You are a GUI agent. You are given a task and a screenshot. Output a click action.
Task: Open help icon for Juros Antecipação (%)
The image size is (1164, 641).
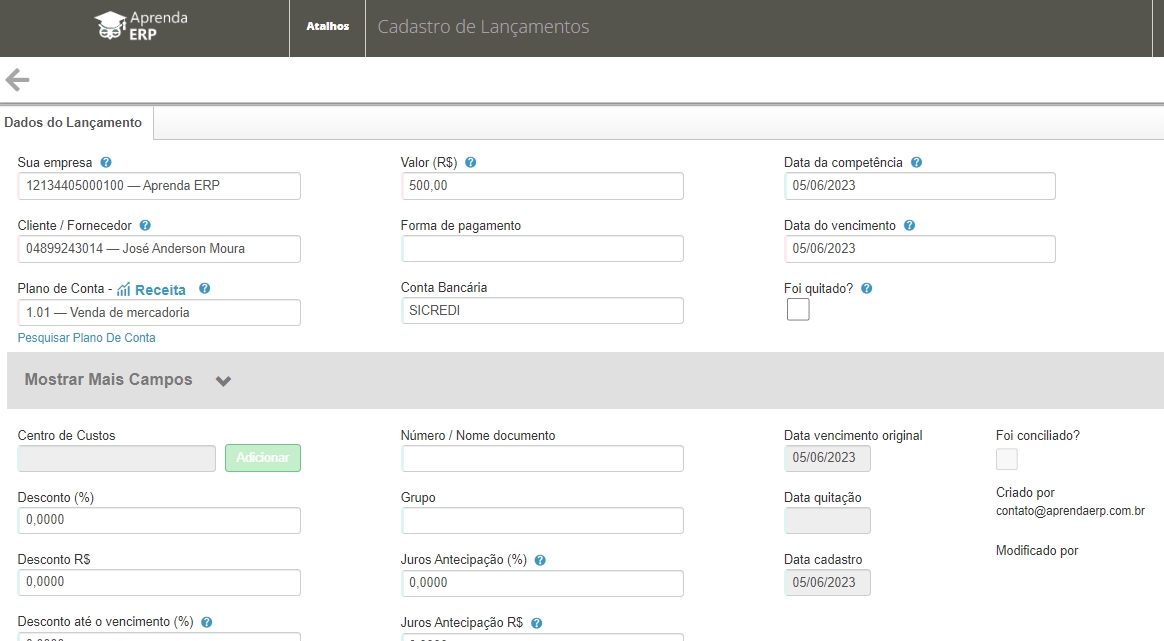coord(540,561)
